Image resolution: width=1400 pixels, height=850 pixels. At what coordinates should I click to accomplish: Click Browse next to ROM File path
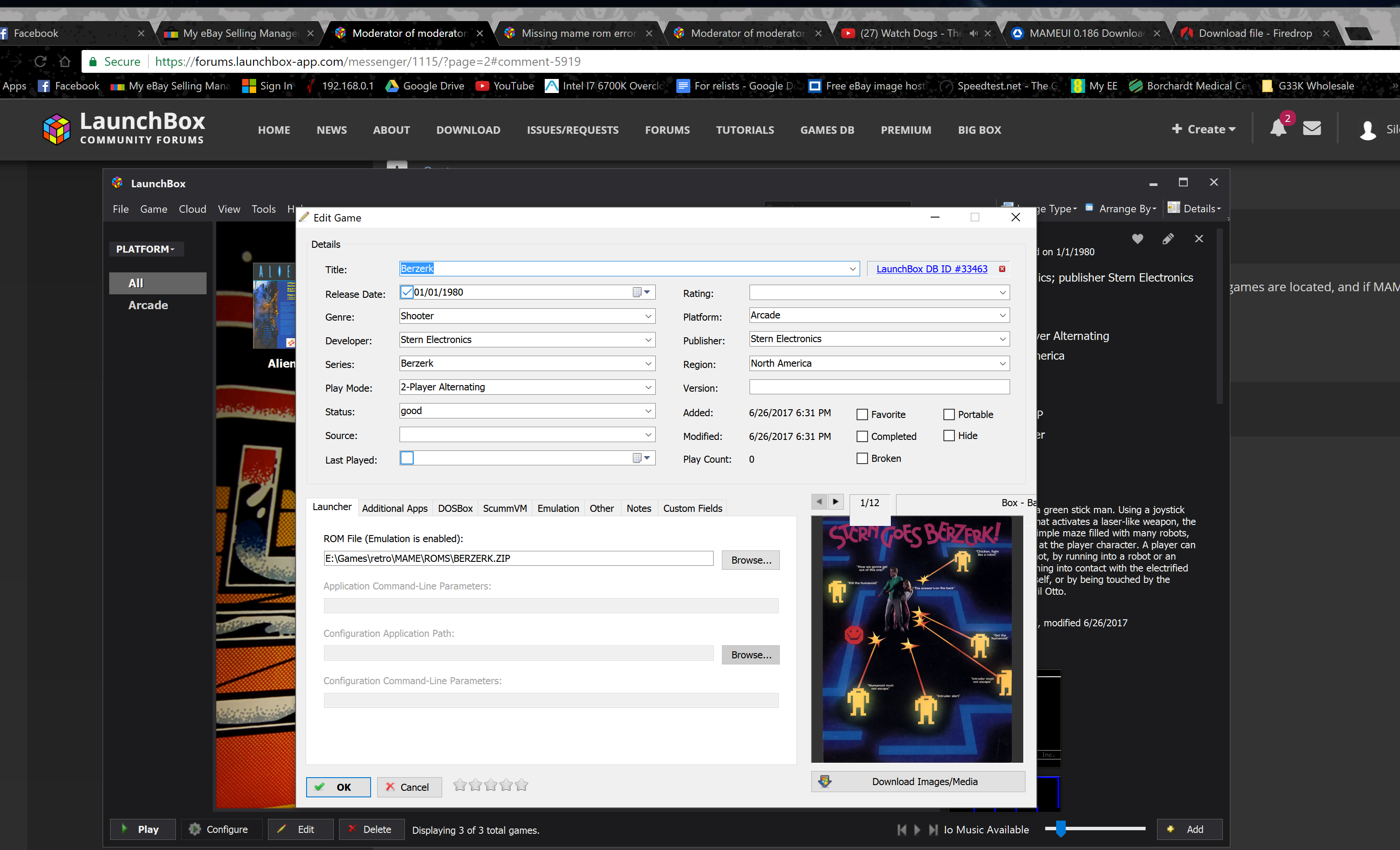point(750,560)
